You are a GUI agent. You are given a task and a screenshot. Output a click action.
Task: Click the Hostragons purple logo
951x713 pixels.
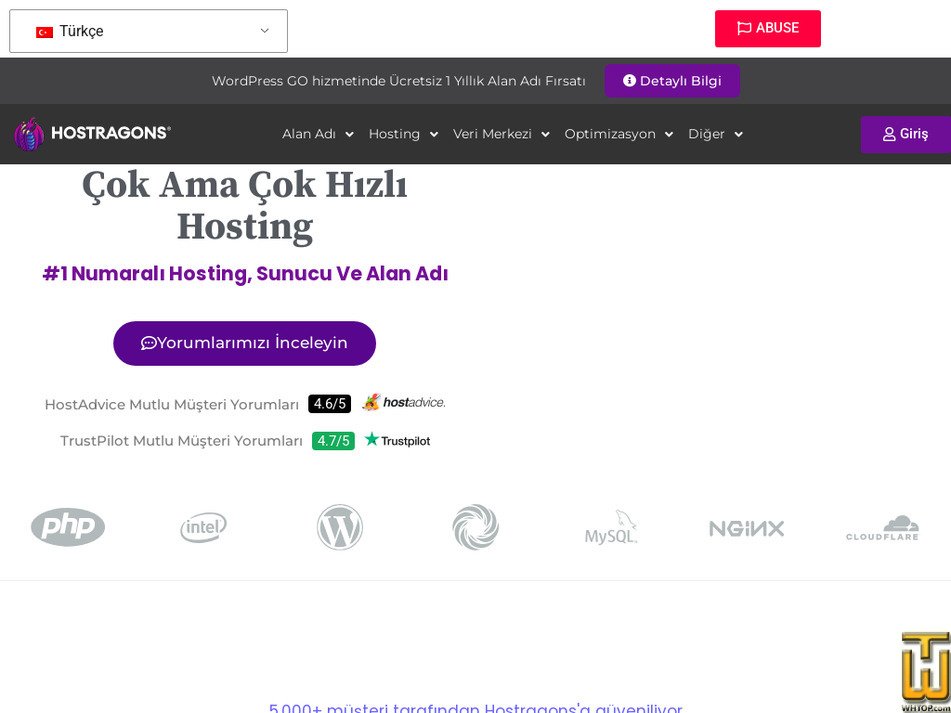click(29, 133)
